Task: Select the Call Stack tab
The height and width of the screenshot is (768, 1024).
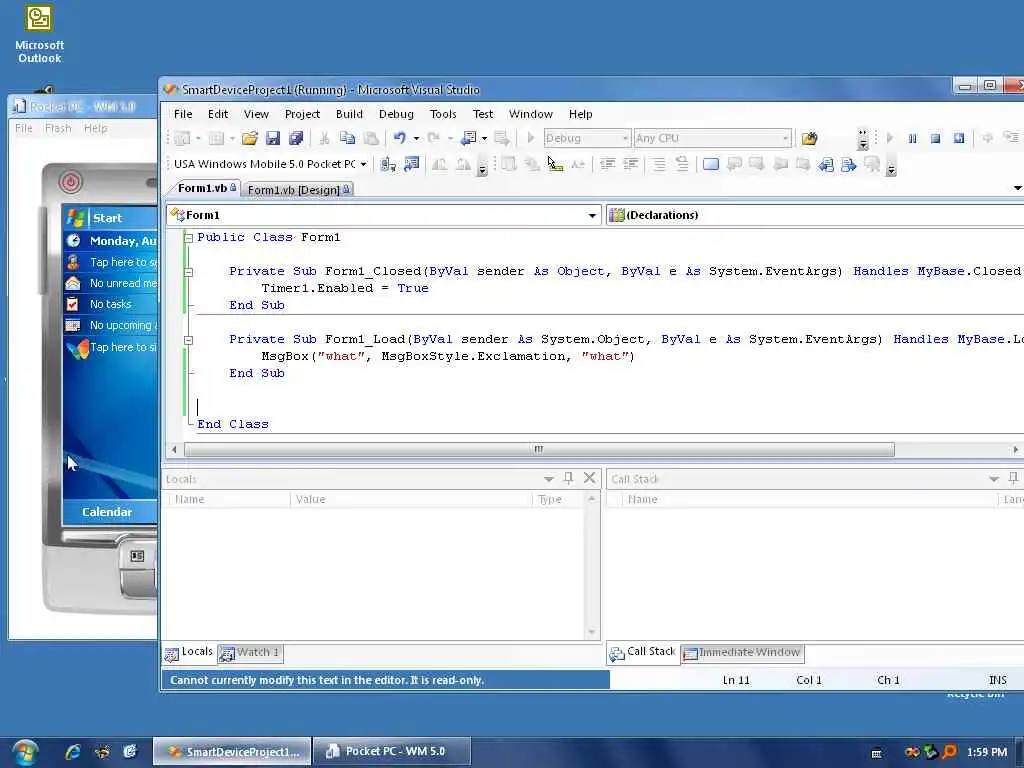Action: tap(643, 652)
